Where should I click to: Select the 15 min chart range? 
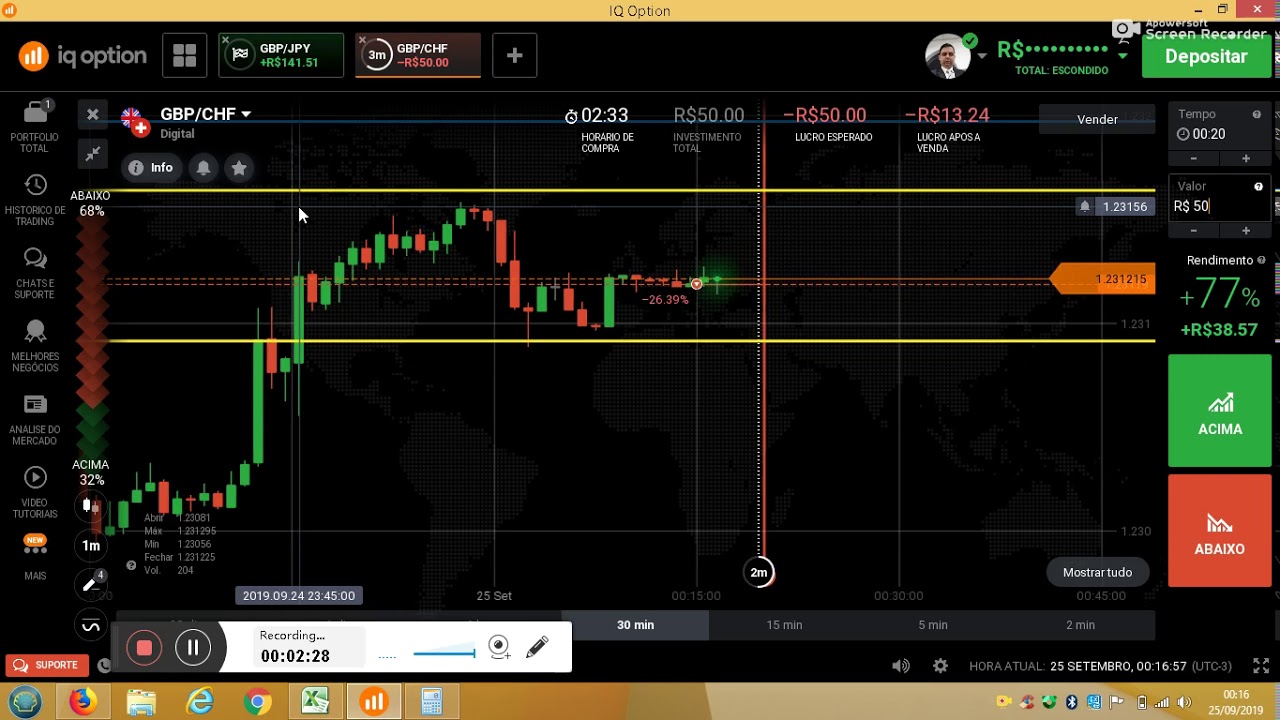coord(784,625)
